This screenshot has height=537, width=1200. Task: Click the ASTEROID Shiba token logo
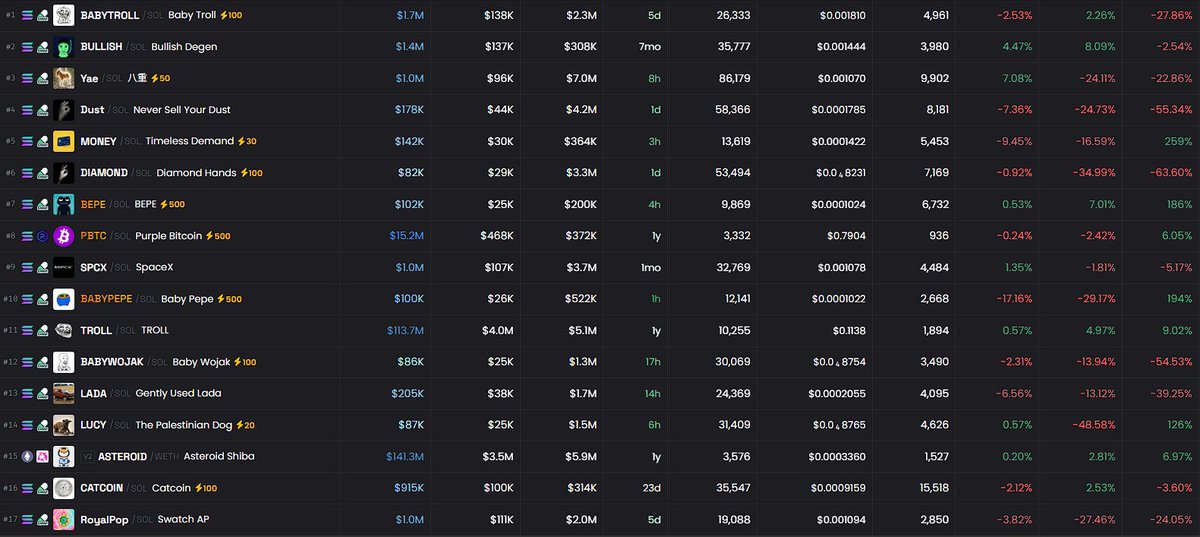(64, 456)
